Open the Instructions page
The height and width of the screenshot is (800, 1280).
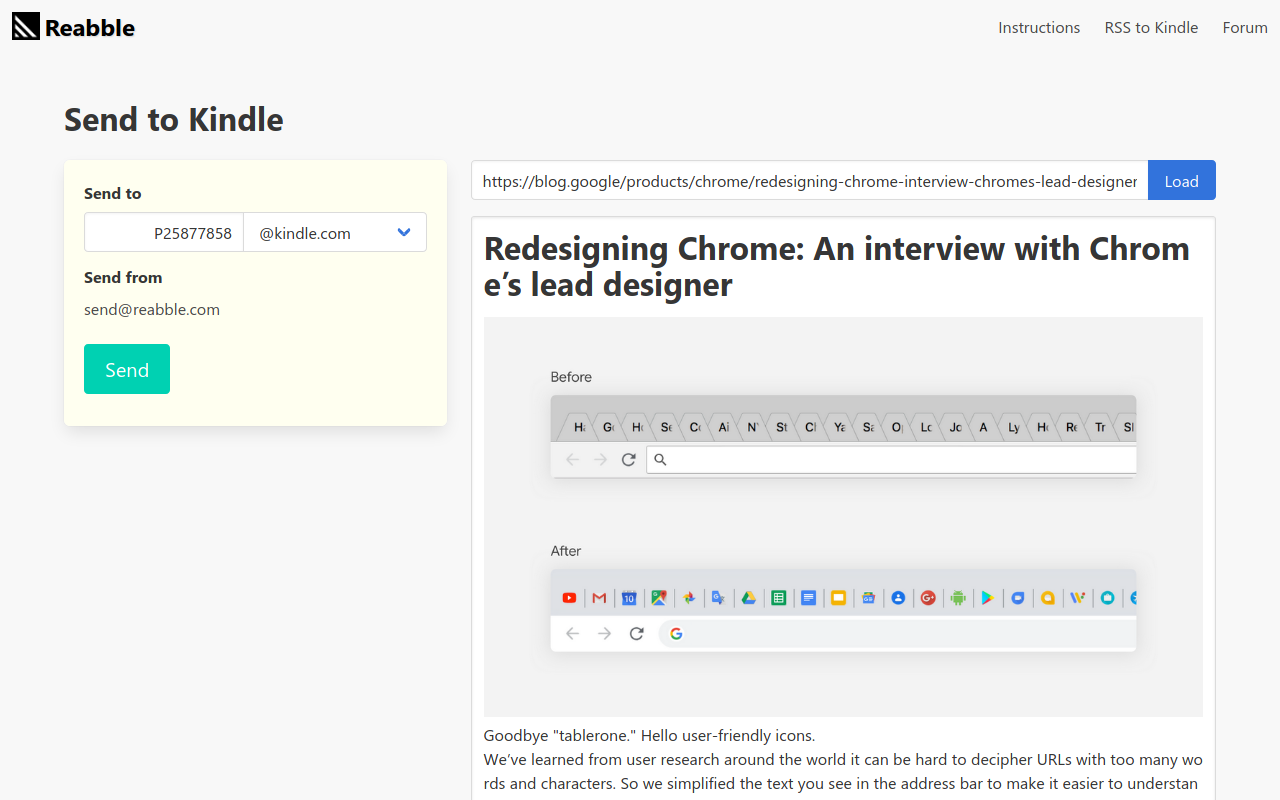[1039, 27]
